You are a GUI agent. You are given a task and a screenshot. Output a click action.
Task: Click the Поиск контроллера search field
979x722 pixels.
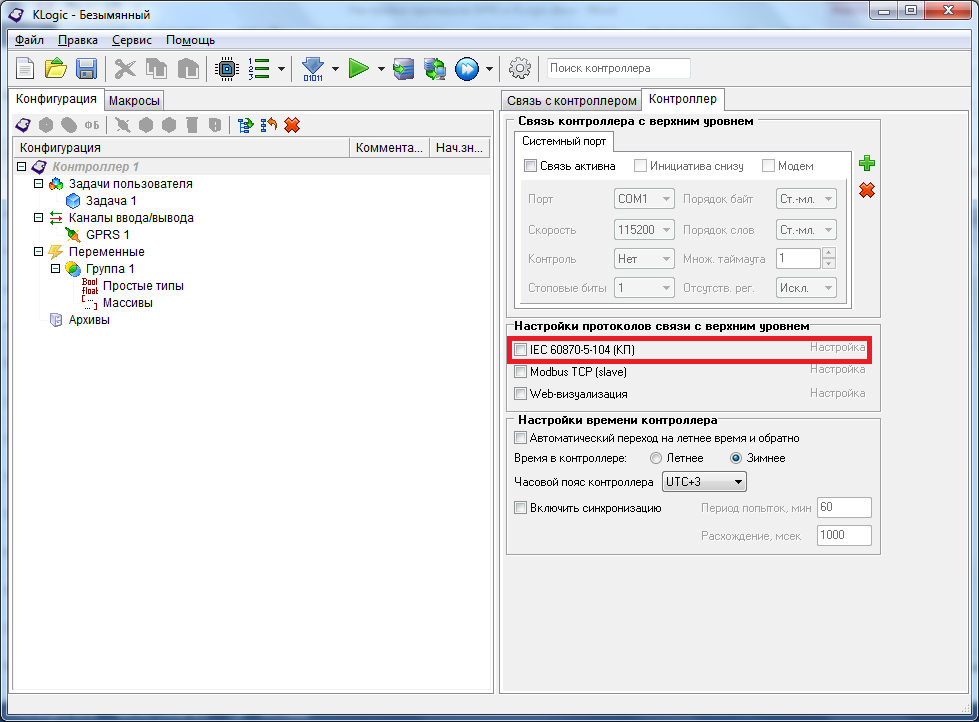618,68
